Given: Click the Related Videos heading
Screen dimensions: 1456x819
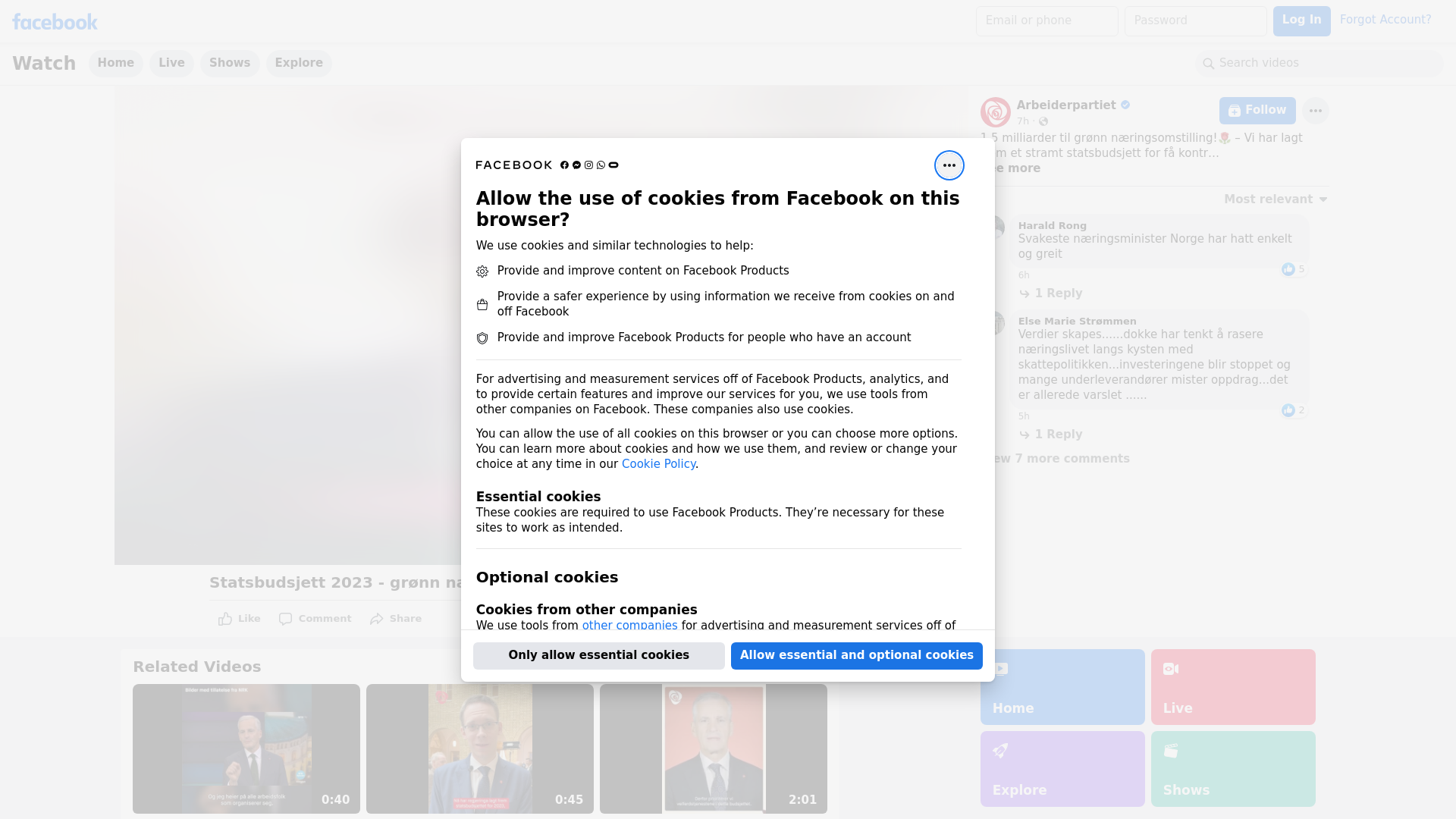Looking at the screenshot, I should click(197, 667).
